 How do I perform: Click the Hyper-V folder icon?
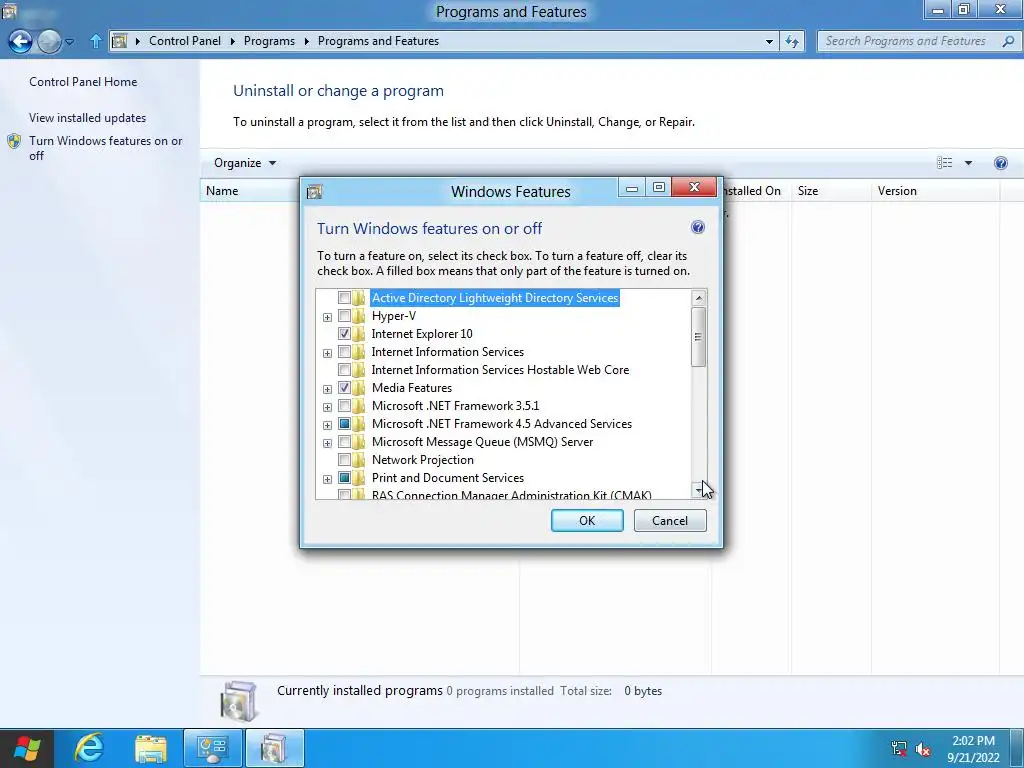[359, 316]
